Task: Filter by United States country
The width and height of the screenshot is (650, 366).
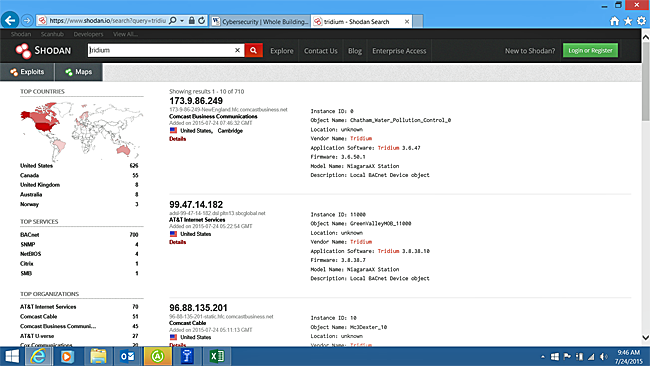Action: (36, 166)
